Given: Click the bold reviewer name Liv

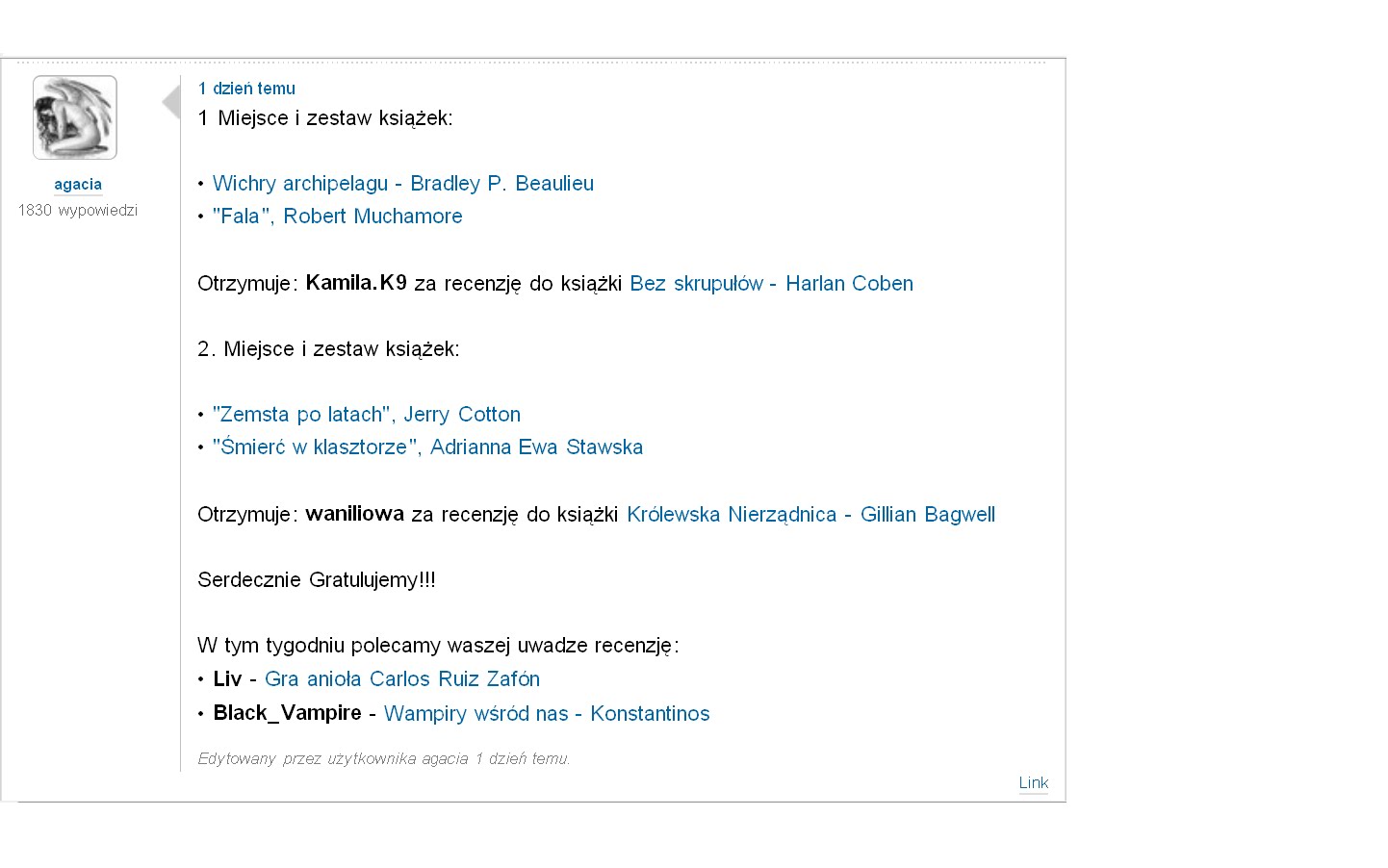Looking at the screenshot, I should [227, 679].
